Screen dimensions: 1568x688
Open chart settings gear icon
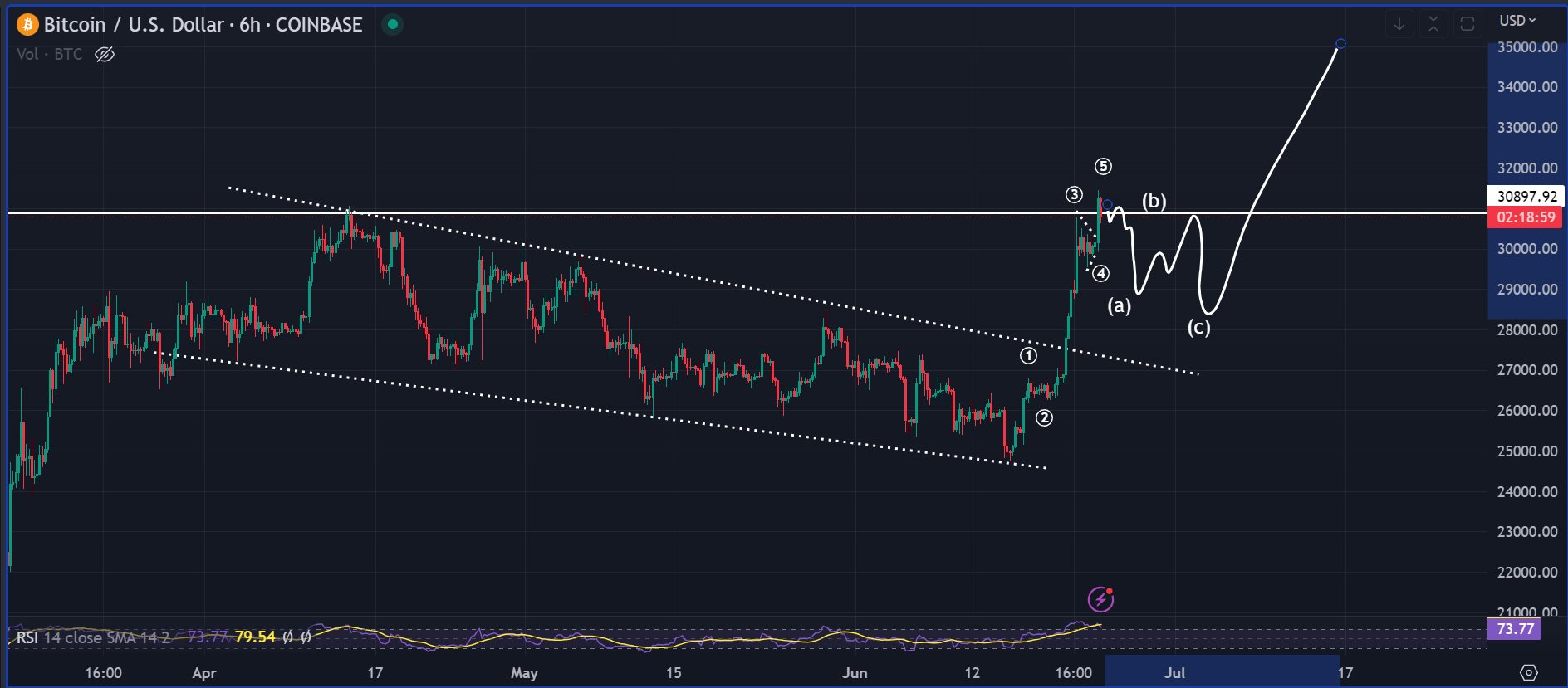coord(1528,672)
